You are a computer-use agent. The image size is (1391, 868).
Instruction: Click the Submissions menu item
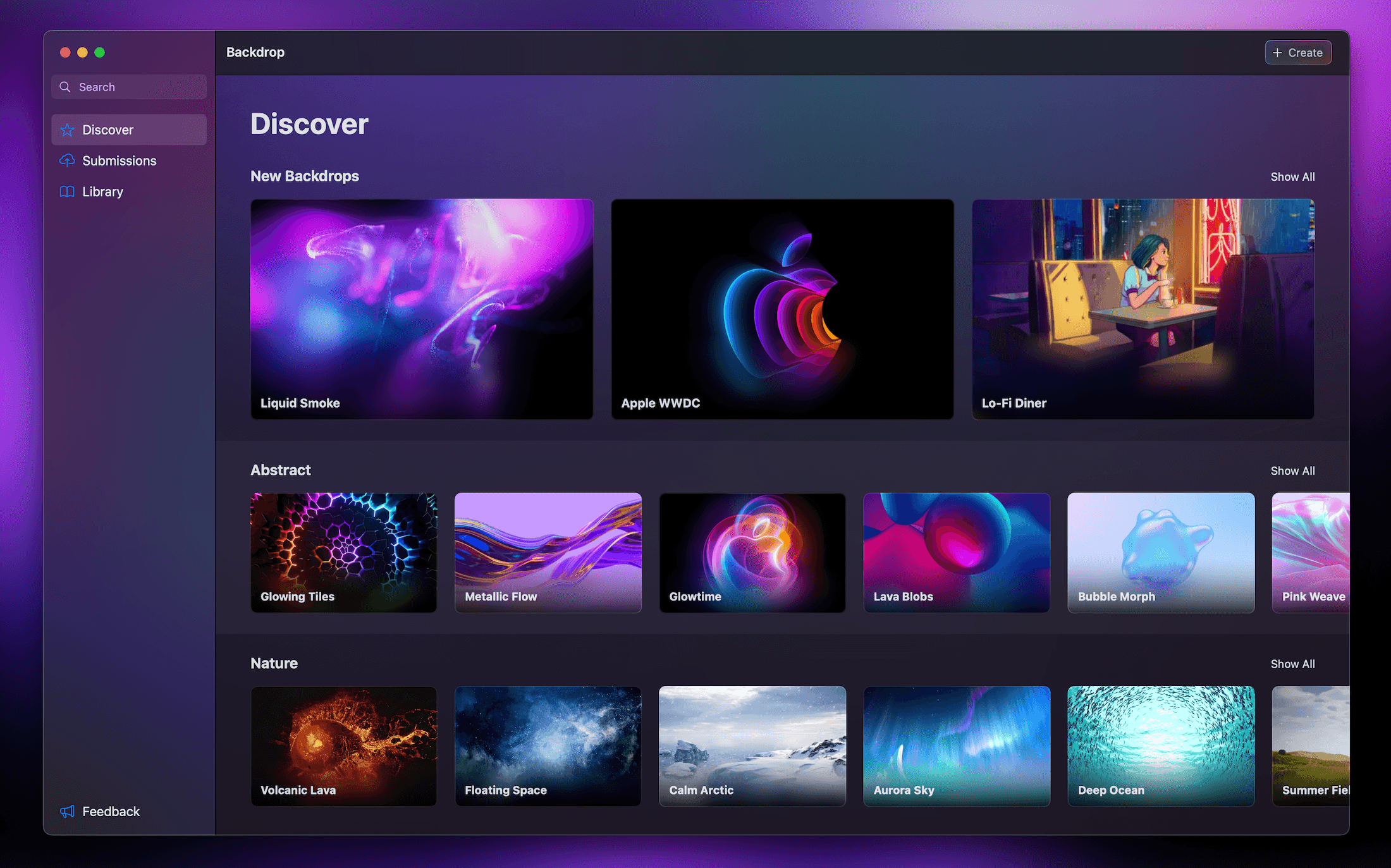point(119,160)
